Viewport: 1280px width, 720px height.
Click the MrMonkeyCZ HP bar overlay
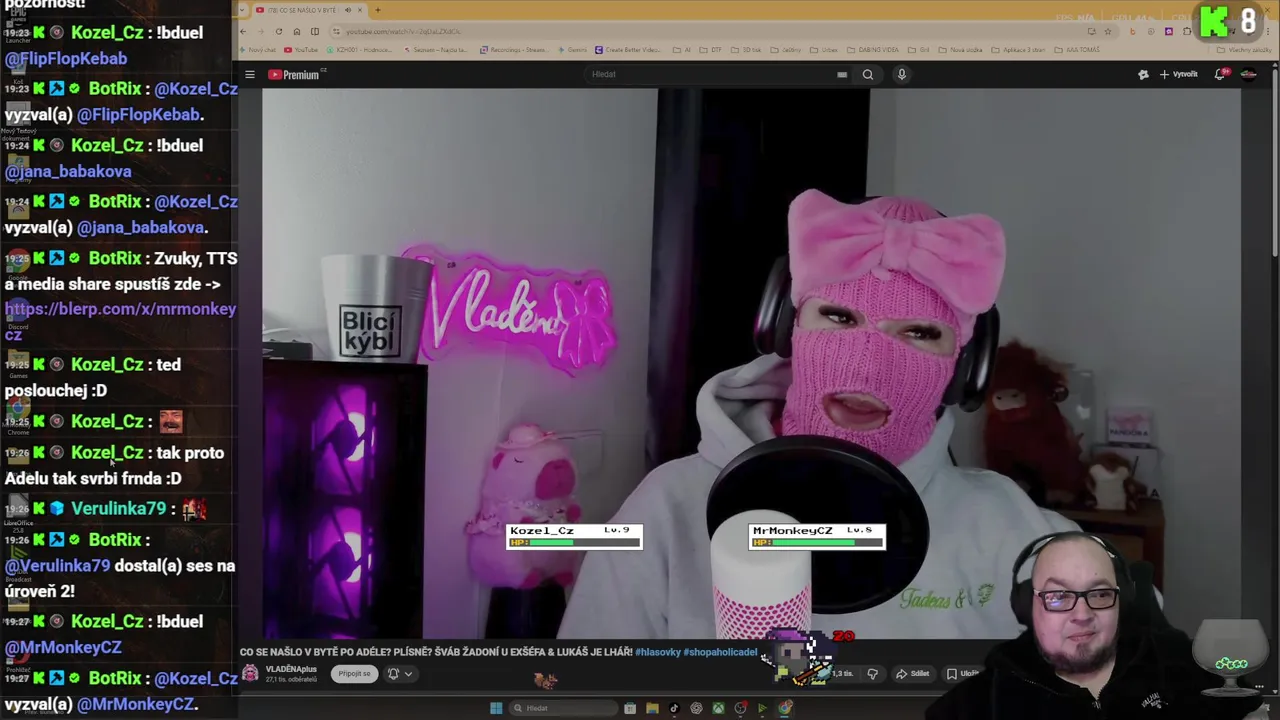pyautogui.click(x=816, y=537)
